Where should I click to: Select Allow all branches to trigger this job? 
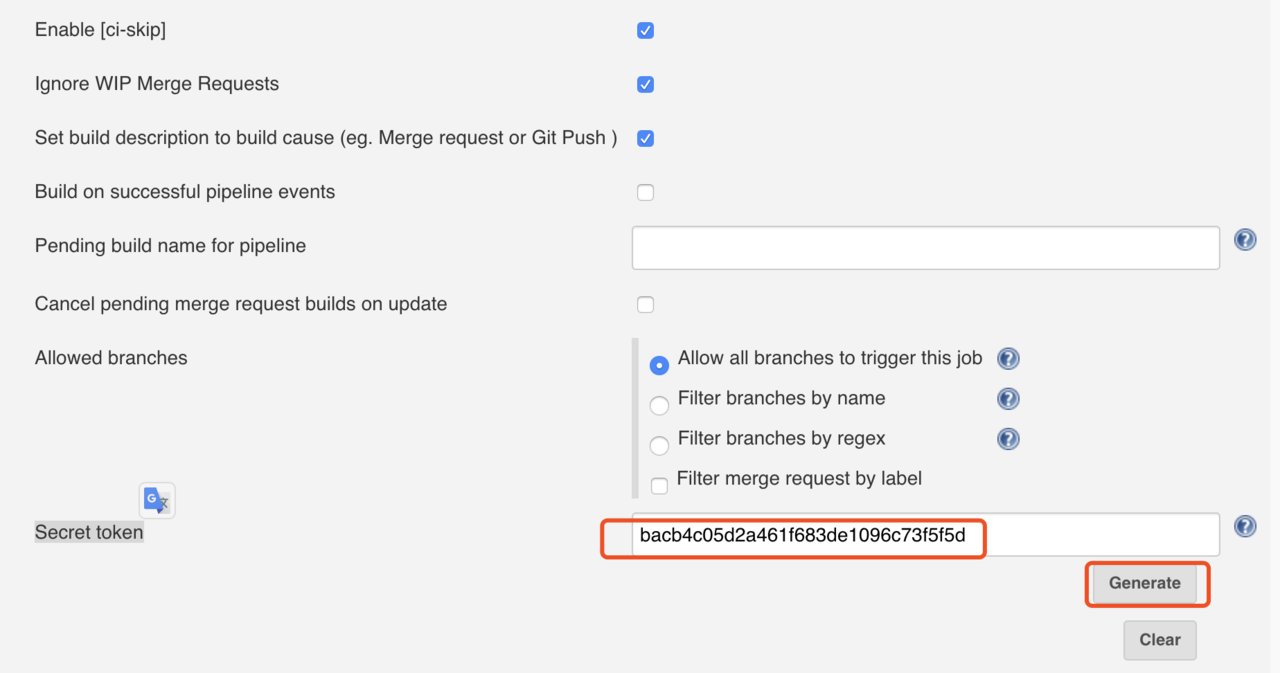click(x=659, y=366)
